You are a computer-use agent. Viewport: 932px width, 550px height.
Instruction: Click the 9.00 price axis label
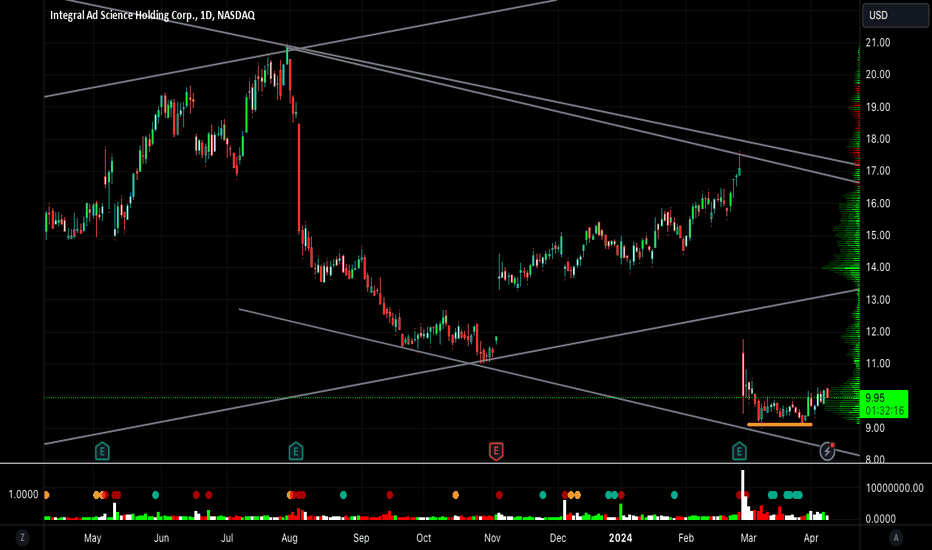pyautogui.click(x=875, y=428)
